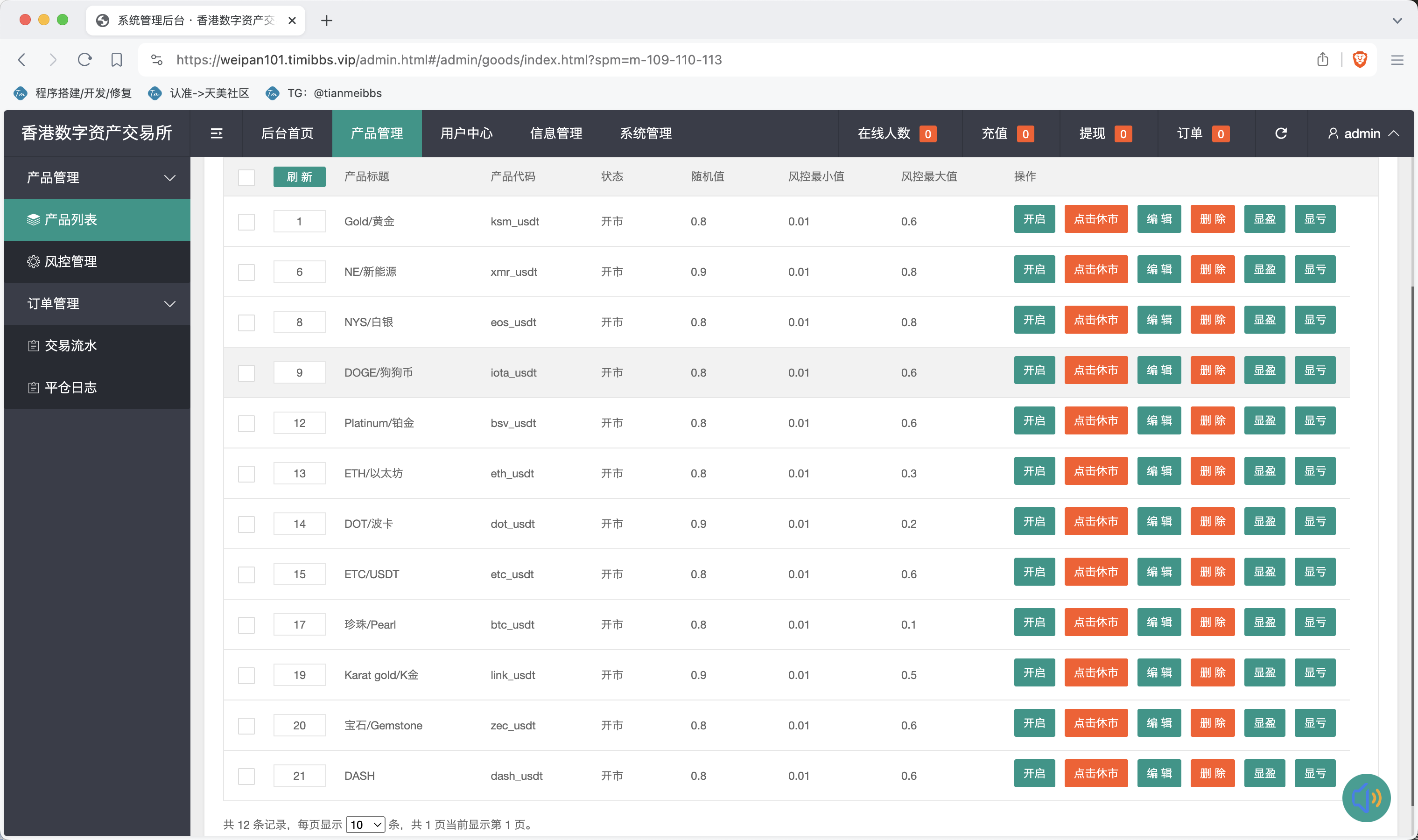Click the browser forward arrow

(53, 59)
